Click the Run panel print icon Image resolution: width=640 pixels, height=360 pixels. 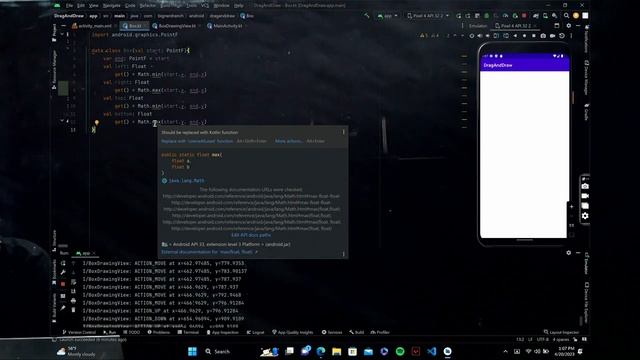(x=73, y=301)
